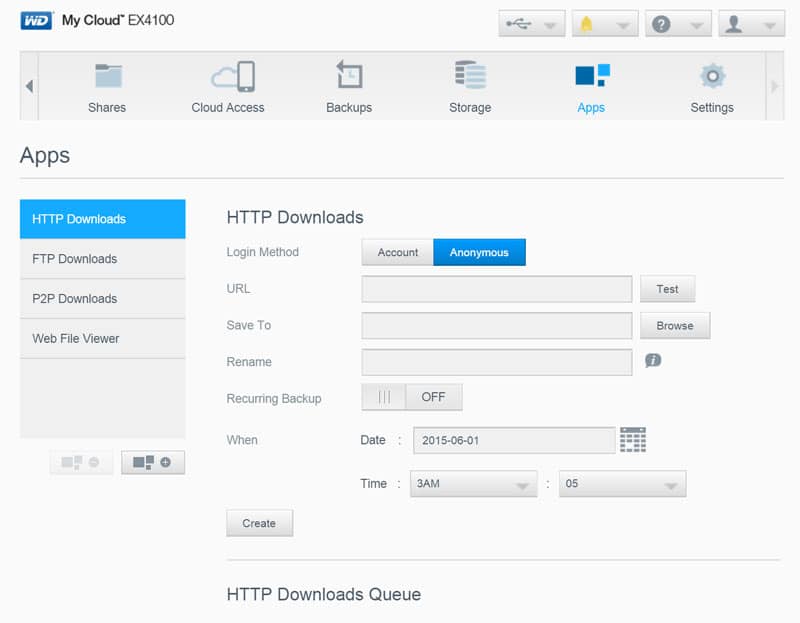Screen dimensions: 800x623
Task: Expand the Time minutes dropdown
Action: (x=622, y=484)
